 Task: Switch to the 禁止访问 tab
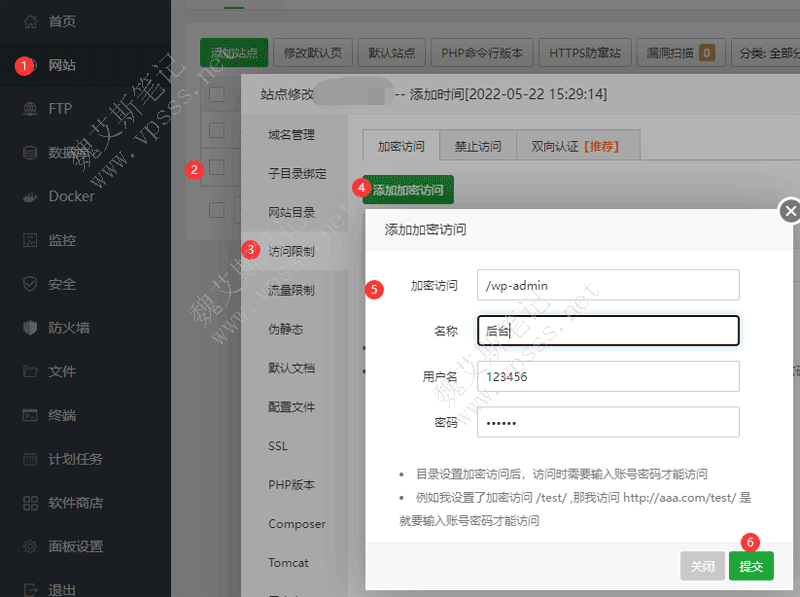tap(478, 144)
